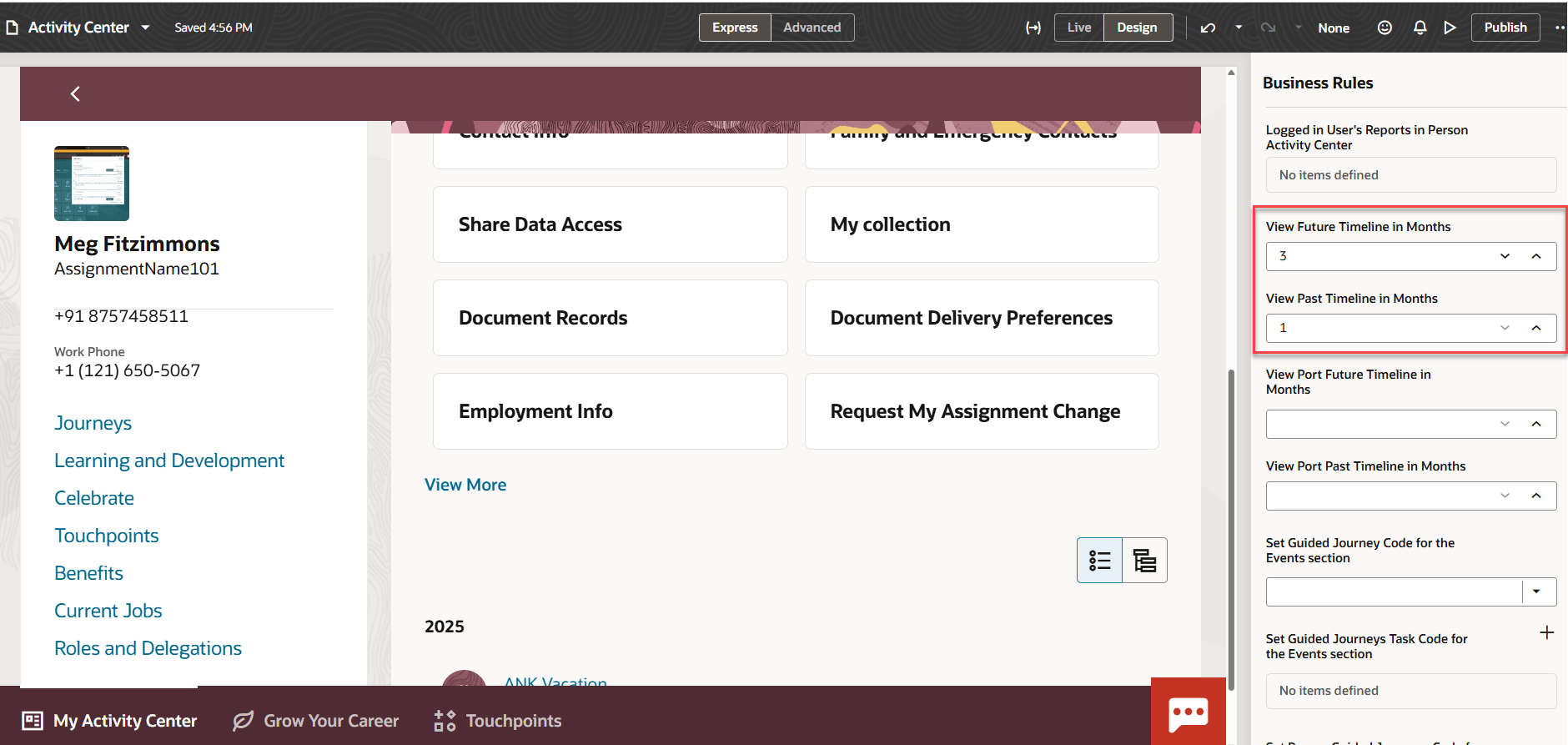
Task: Click the Work Phone number +1 (121) 650-5067
Action: [x=127, y=370]
